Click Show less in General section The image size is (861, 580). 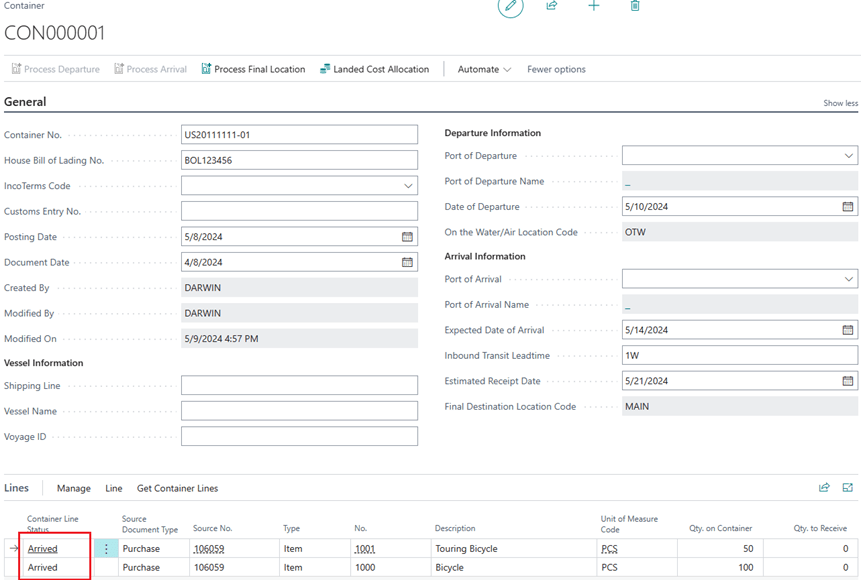[x=840, y=103]
